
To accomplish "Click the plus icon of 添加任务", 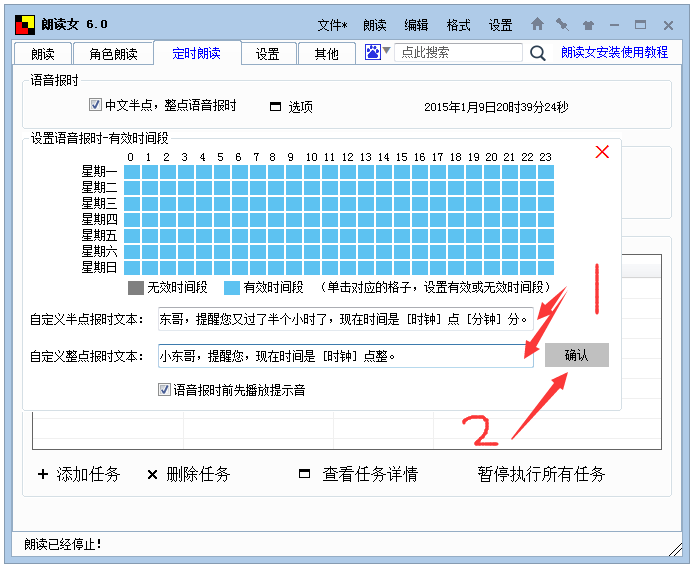I will tap(43, 474).
